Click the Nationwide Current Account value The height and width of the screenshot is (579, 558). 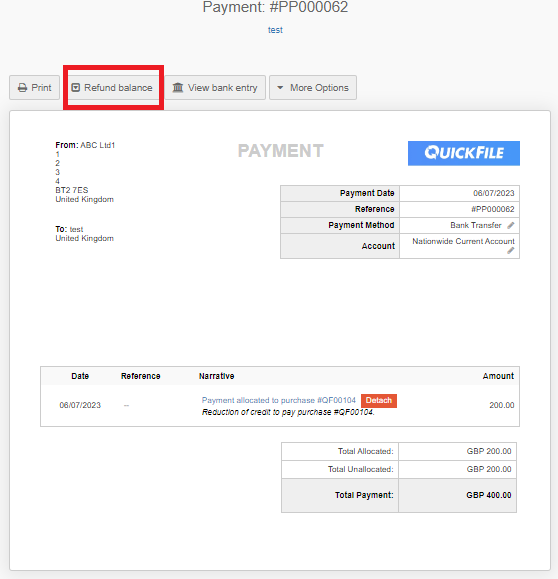click(463, 241)
